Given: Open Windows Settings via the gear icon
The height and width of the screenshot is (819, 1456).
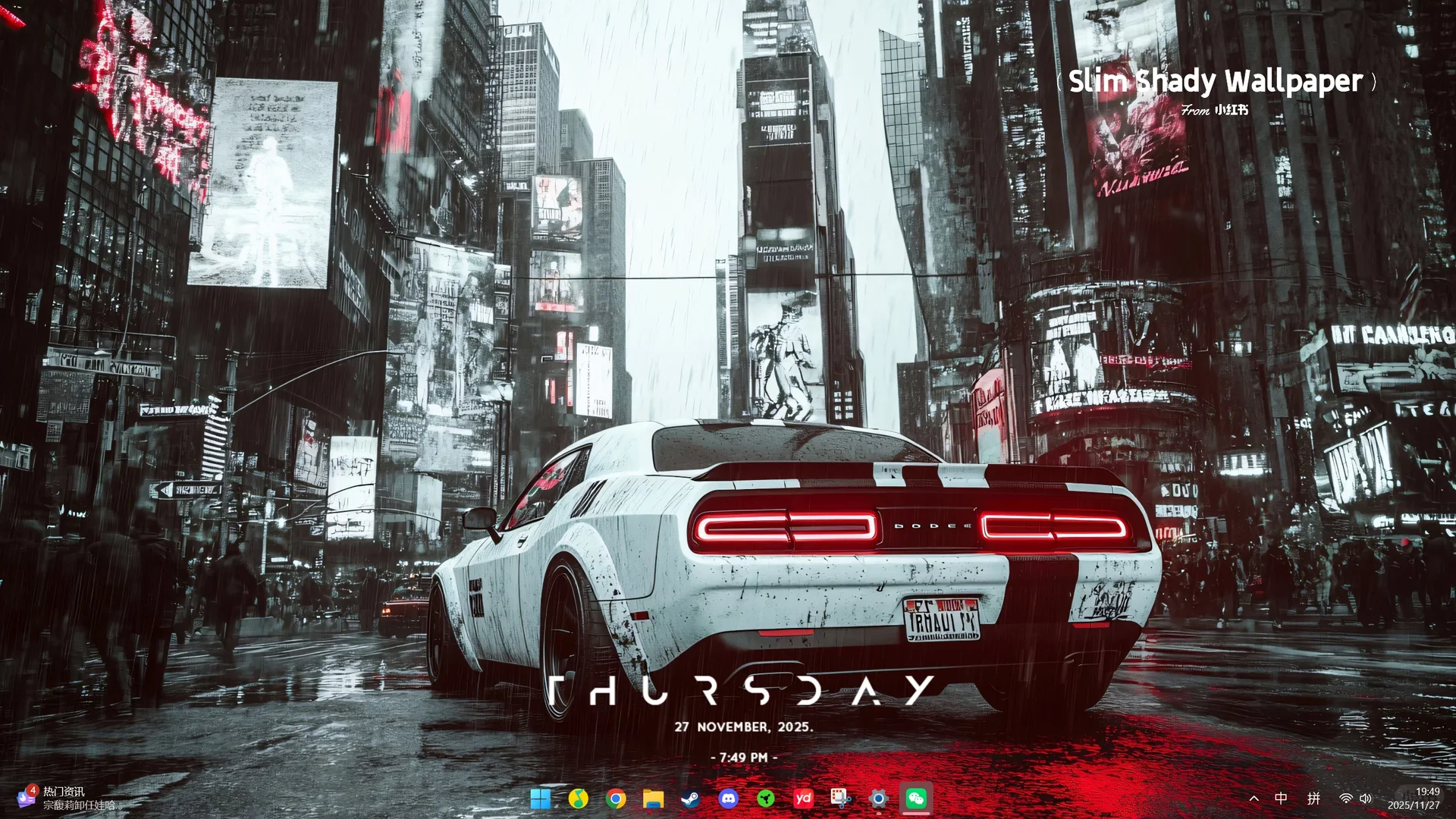Looking at the screenshot, I should pyautogui.click(x=878, y=799).
